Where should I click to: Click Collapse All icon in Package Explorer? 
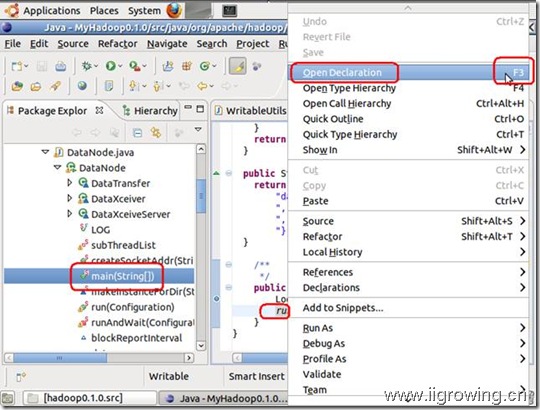[x=137, y=133]
